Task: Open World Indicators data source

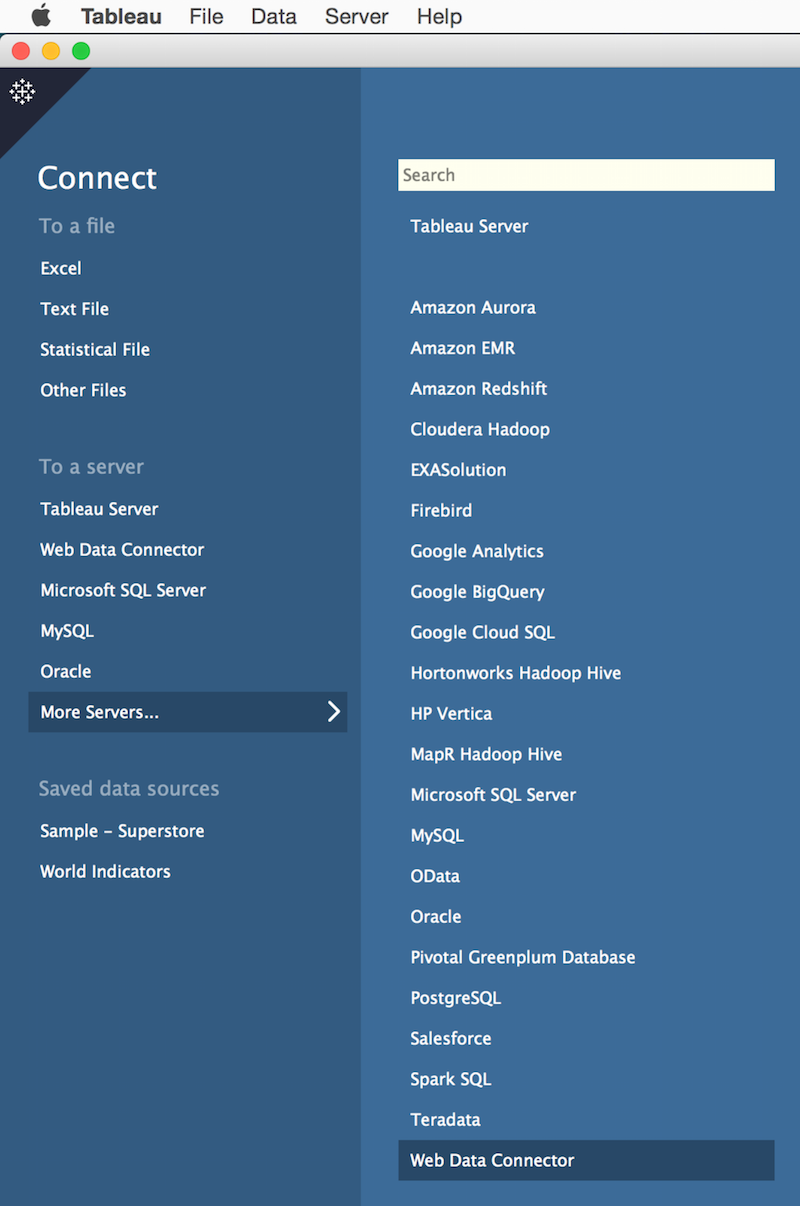Action: (105, 872)
